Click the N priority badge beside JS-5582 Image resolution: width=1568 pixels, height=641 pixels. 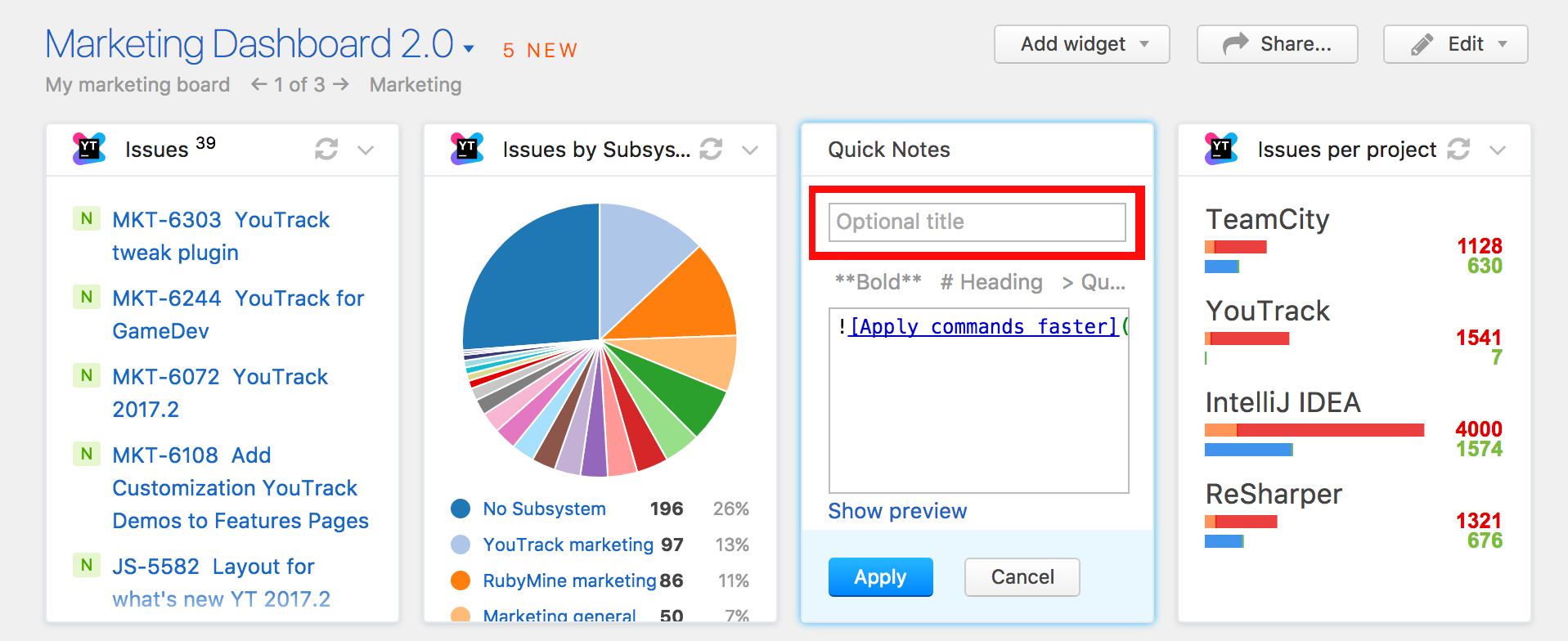(87, 566)
